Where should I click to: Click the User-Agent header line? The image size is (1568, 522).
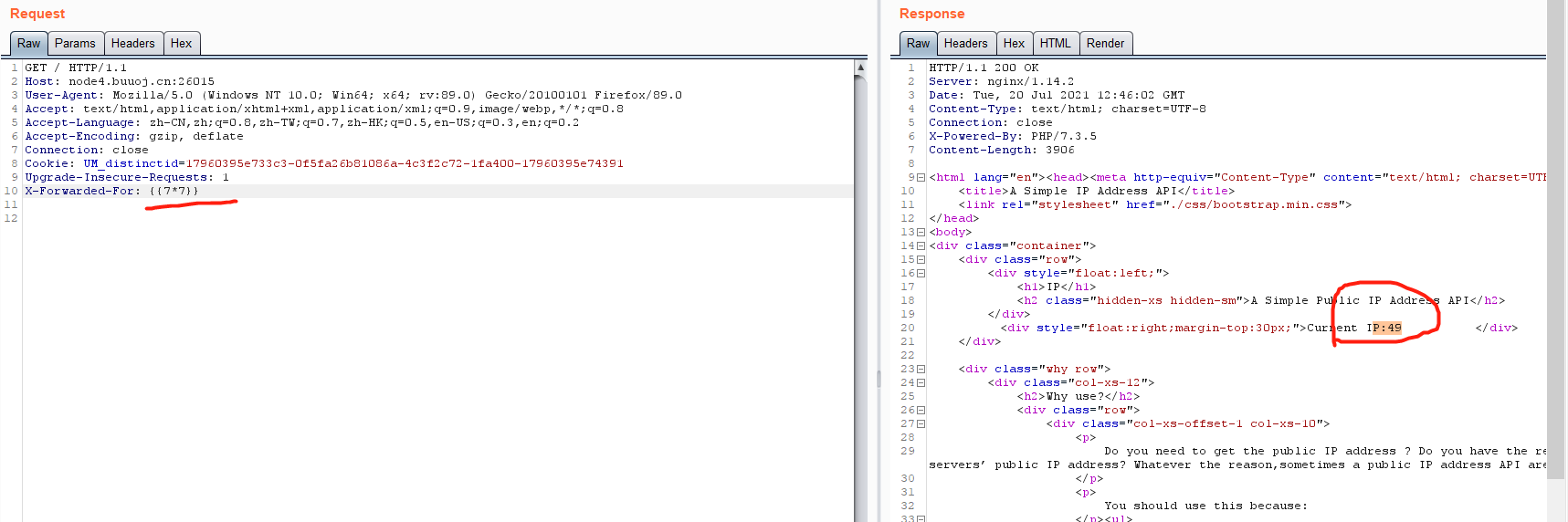tap(353, 95)
